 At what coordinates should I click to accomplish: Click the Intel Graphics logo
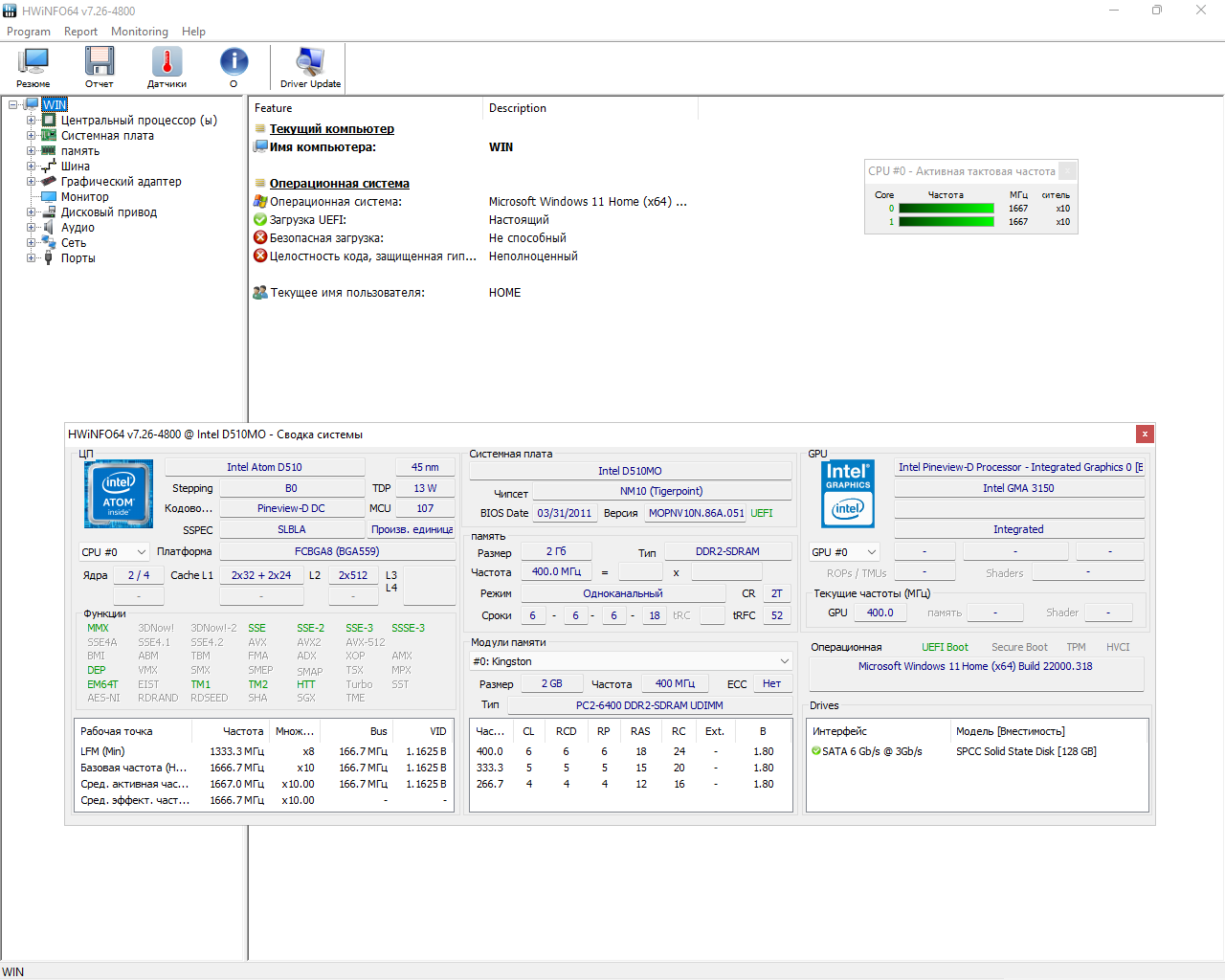point(848,495)
